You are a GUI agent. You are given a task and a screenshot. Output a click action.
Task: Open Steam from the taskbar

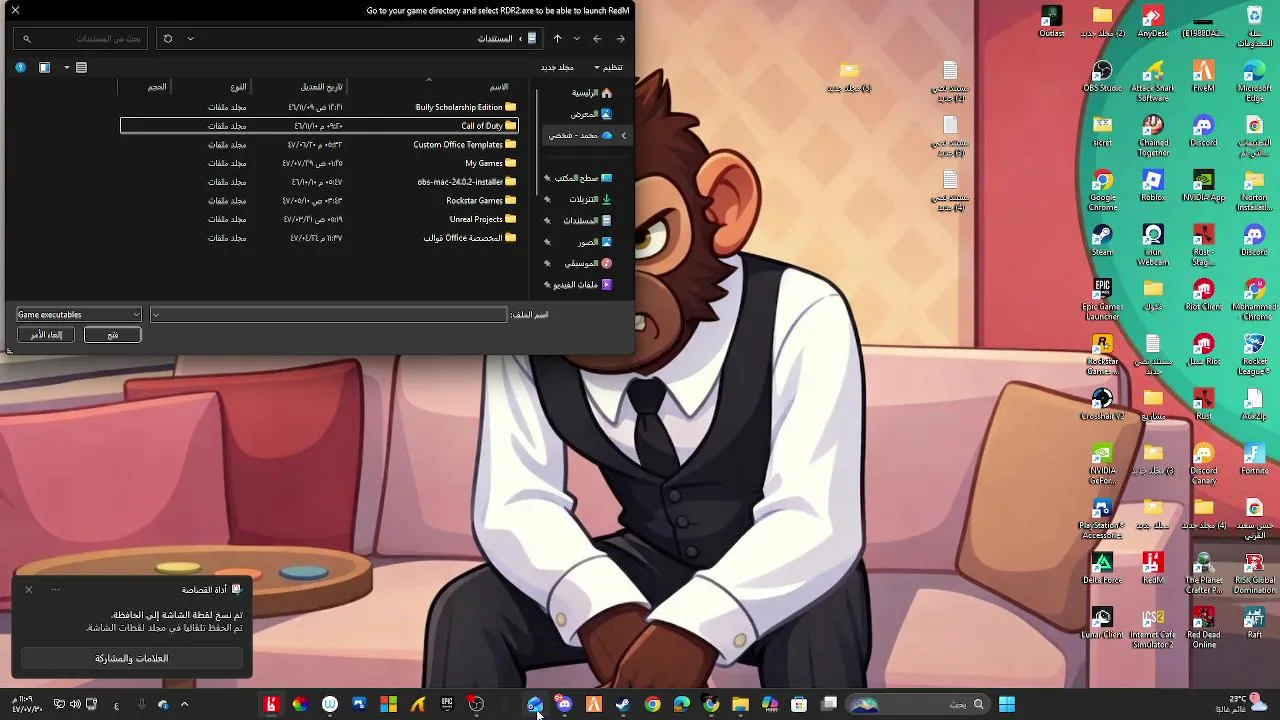pos(623,704)
